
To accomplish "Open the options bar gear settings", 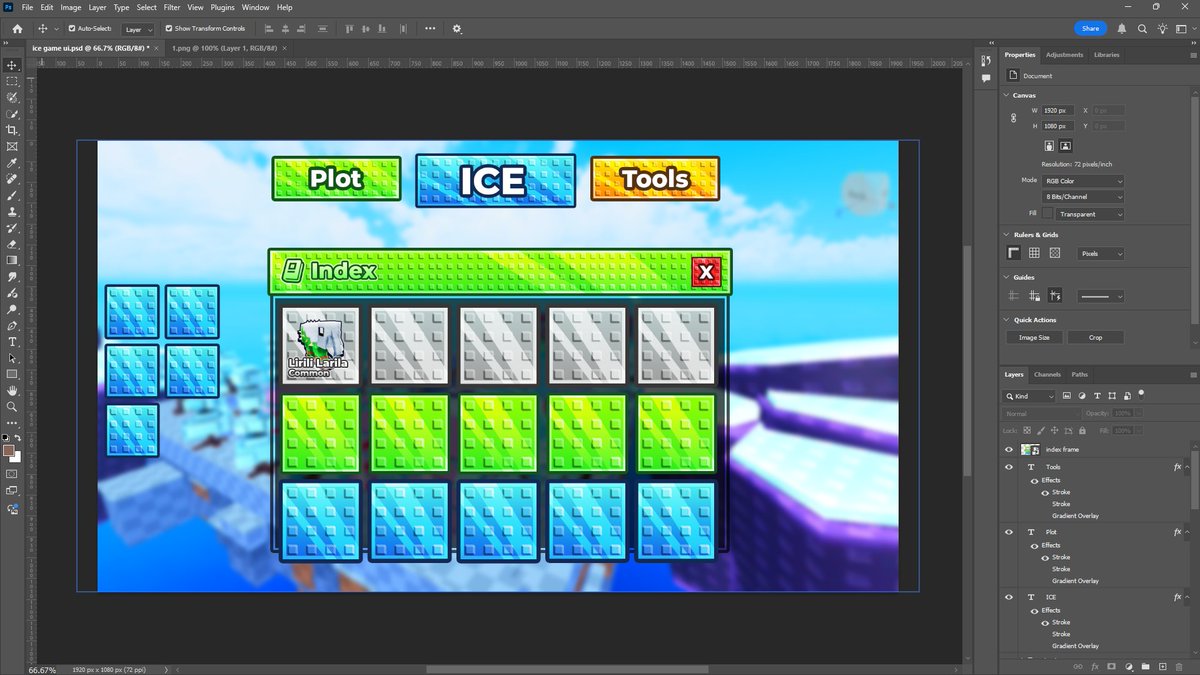I will [457, 29].
